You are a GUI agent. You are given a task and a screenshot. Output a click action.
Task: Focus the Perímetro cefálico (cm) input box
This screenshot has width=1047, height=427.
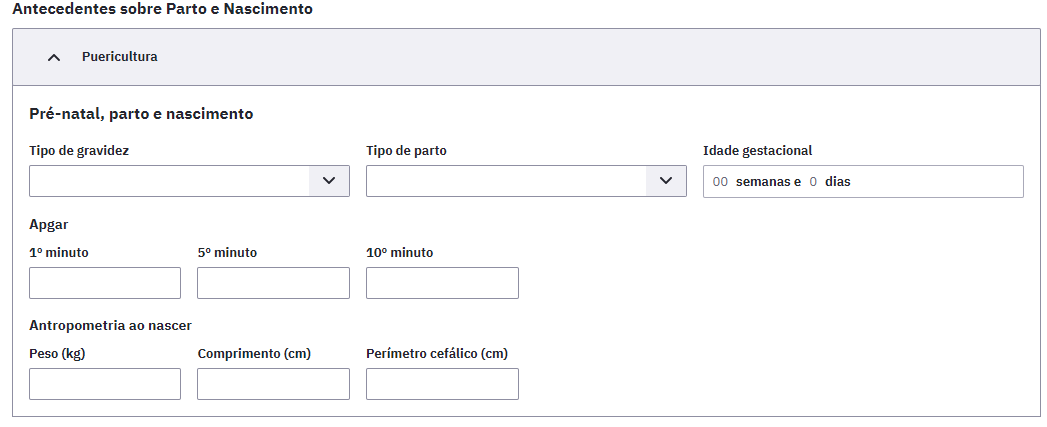(442, 384)
